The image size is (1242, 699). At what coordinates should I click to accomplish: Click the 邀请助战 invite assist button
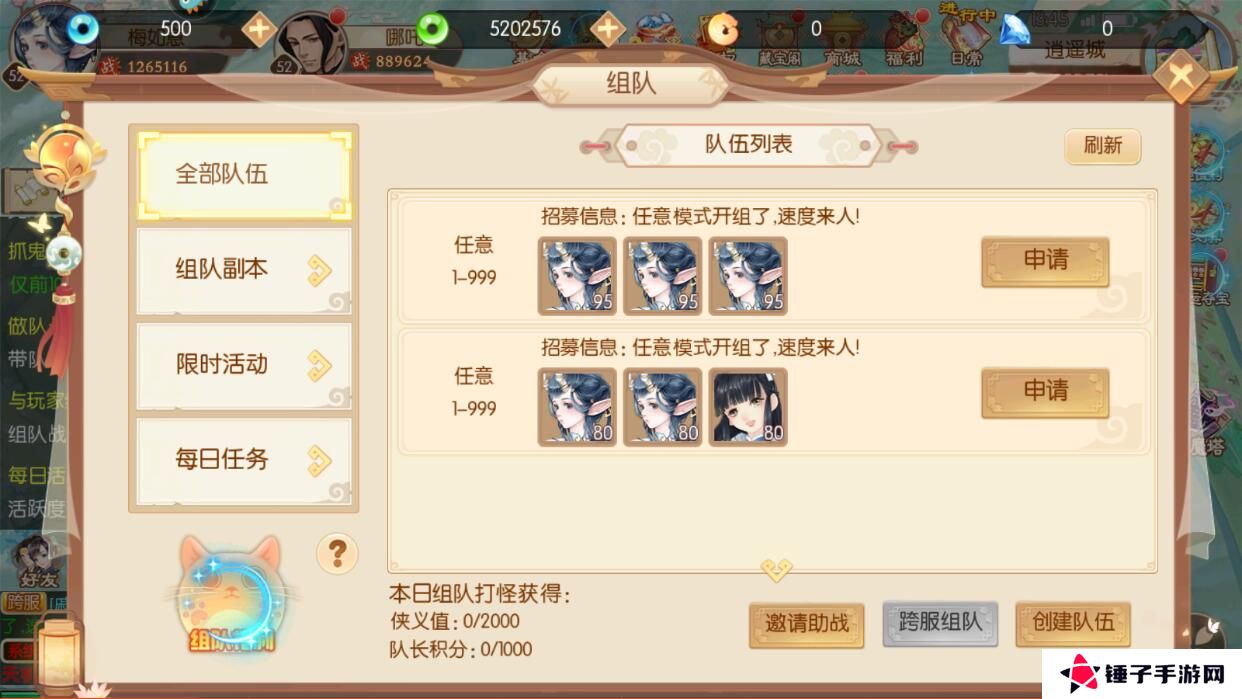click(x=806, y=624)
